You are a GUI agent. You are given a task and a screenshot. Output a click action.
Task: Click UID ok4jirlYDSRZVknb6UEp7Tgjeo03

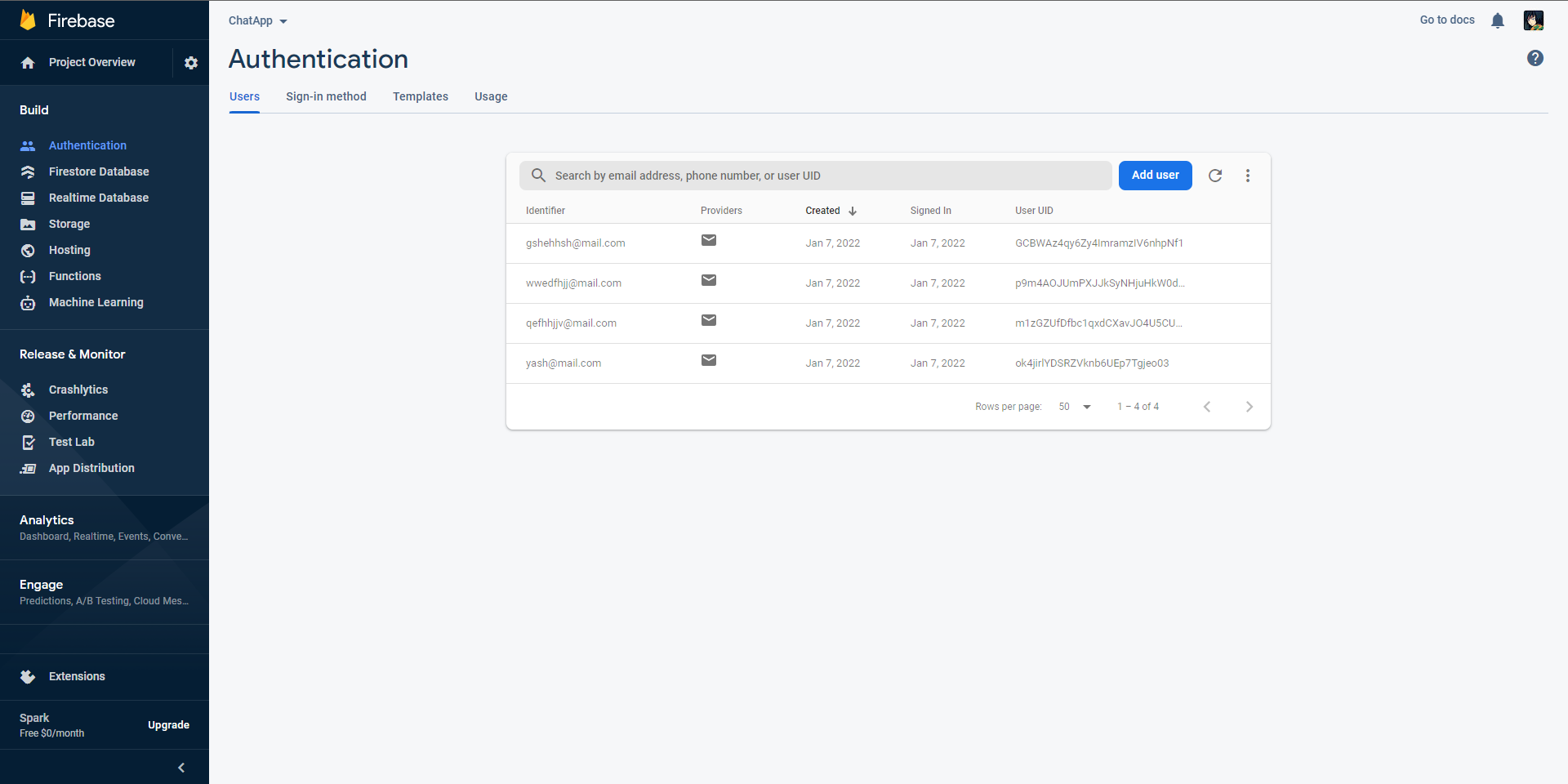1092,363
